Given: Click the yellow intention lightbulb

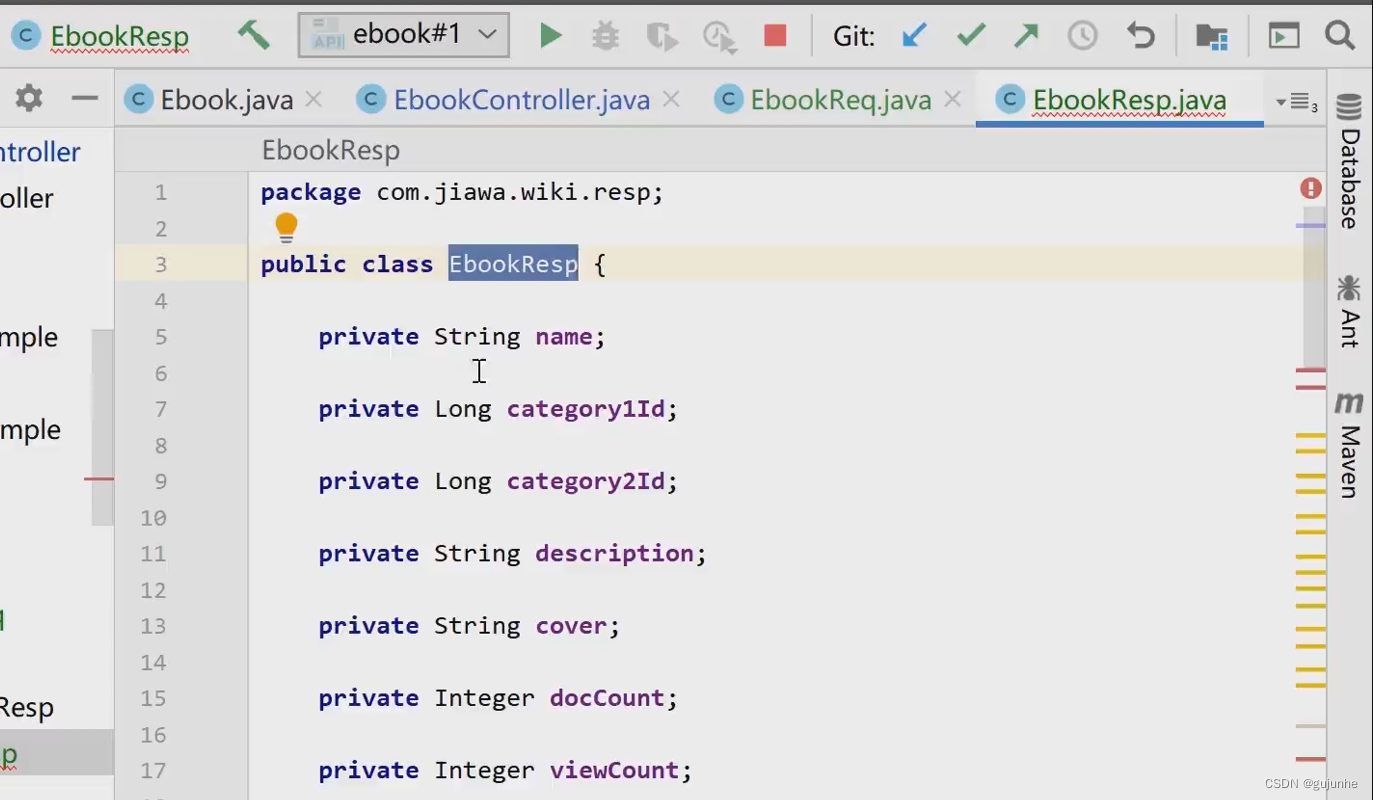Looking at the screenshot, I should (x=286, y=228).
